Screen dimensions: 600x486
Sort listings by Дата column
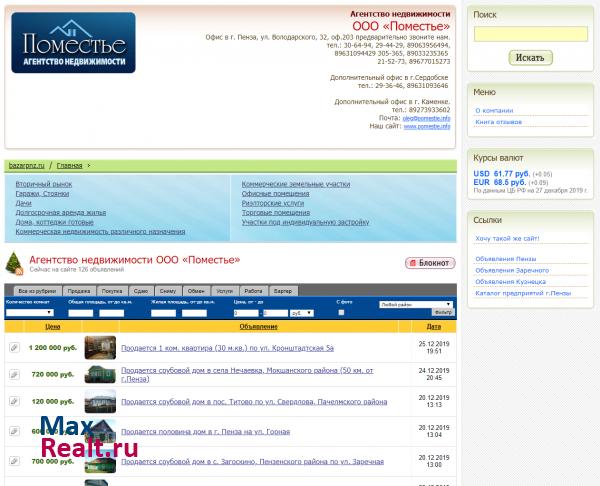pos(434,327)
